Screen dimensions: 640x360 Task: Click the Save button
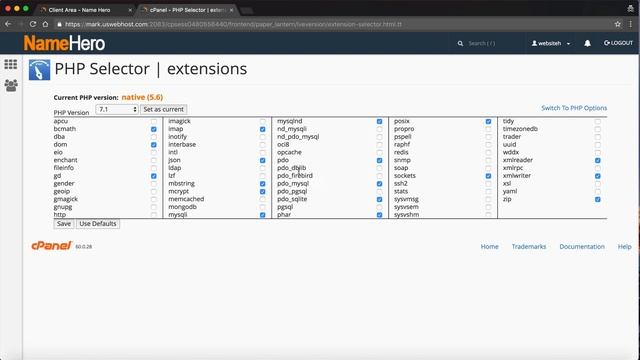64,224
